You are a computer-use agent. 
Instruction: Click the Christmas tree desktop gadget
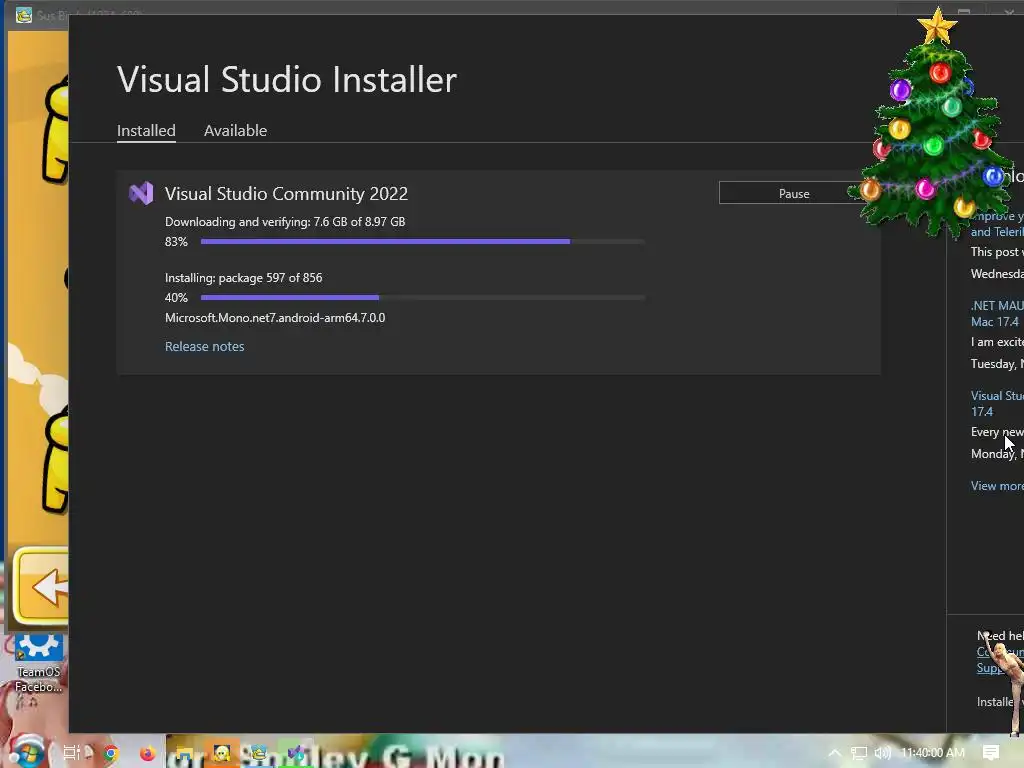click(934, 124)
